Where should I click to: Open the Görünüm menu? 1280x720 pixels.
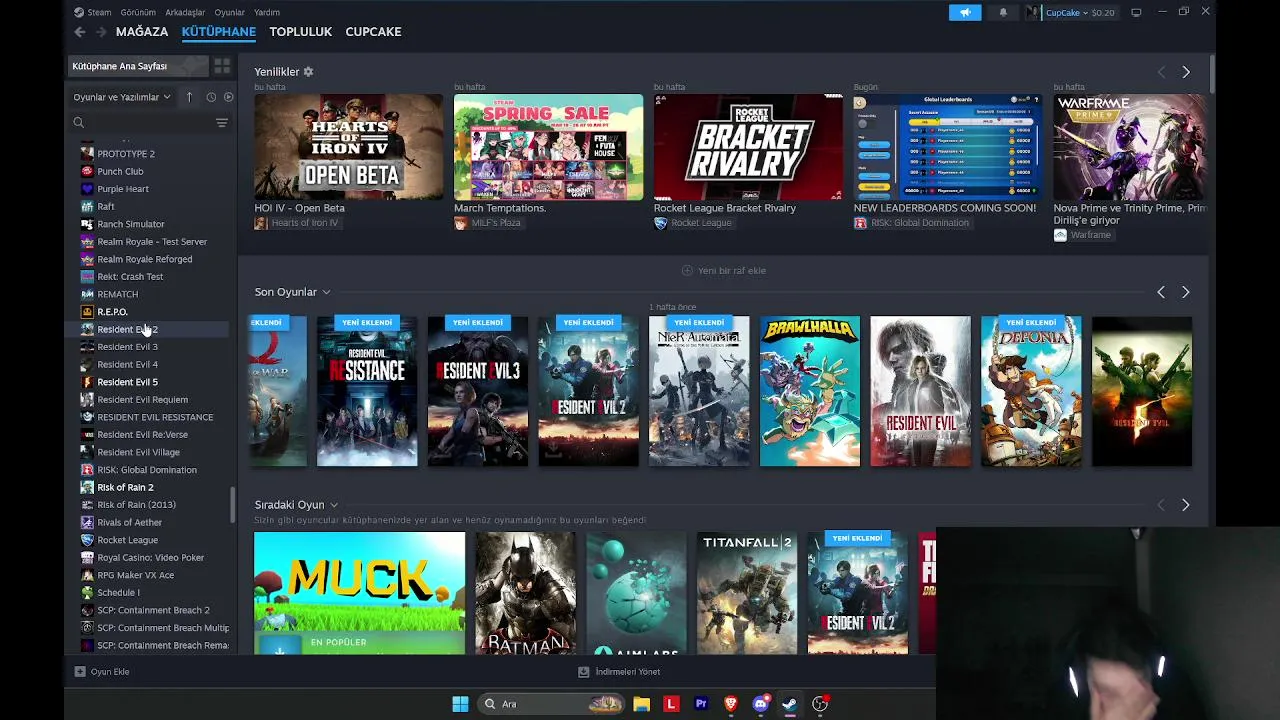point(138,12)
